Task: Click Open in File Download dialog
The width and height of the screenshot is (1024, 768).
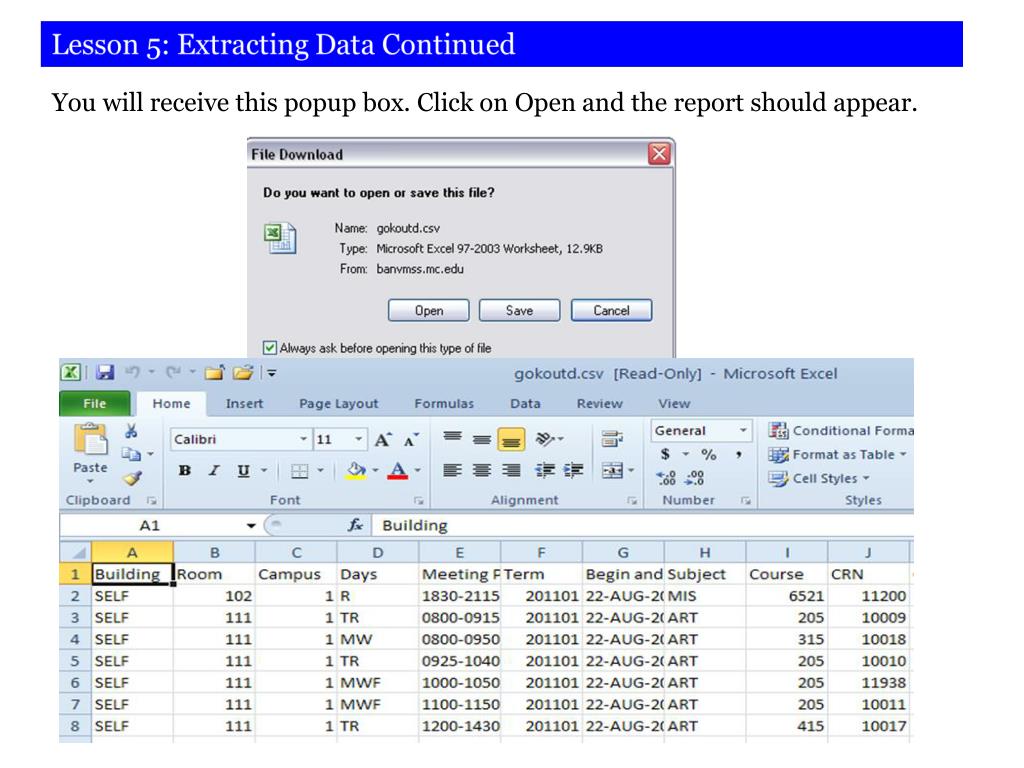Action: click(428, 310)
